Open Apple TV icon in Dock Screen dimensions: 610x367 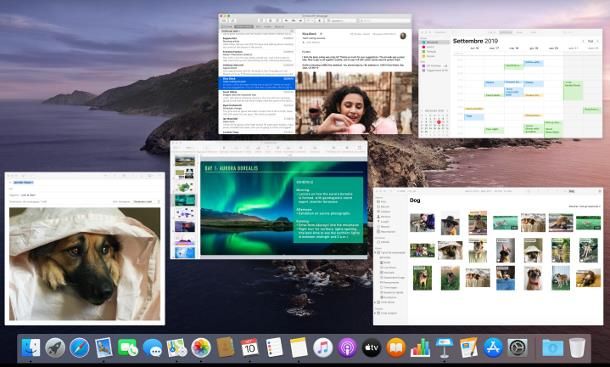(x=372, y=347)
